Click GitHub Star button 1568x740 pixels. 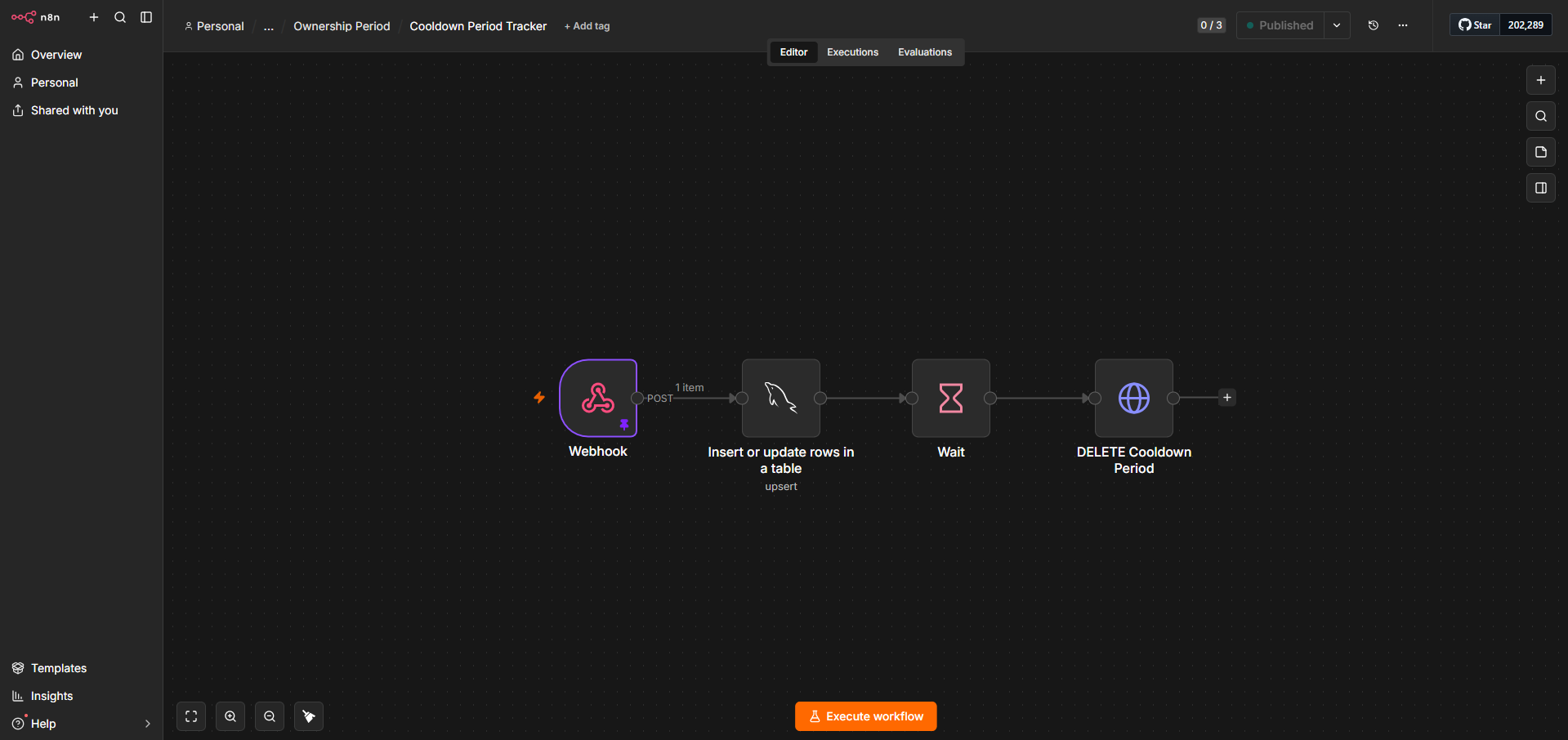coord(1475,25)
